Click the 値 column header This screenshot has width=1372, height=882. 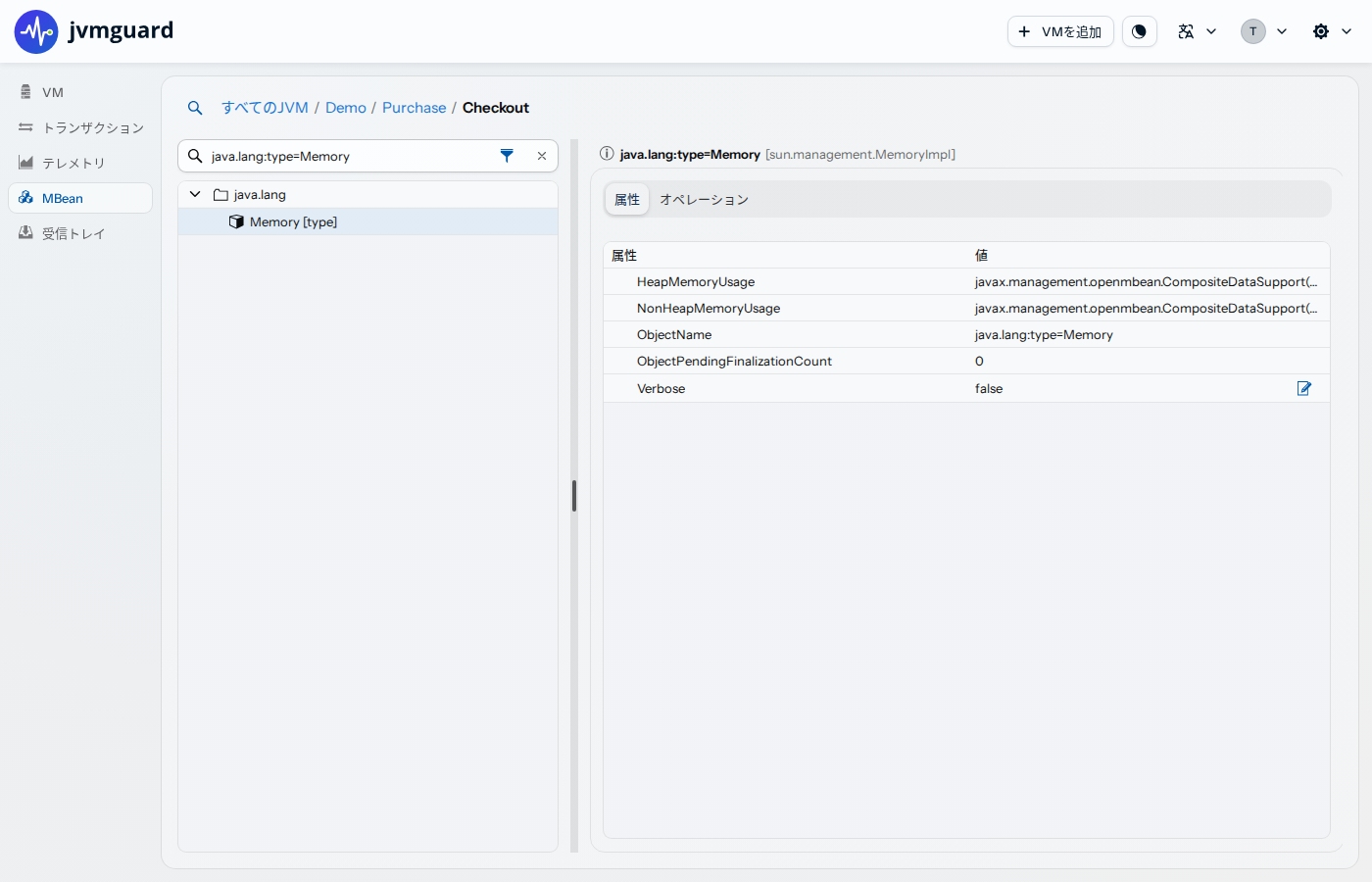click(981, 255)
